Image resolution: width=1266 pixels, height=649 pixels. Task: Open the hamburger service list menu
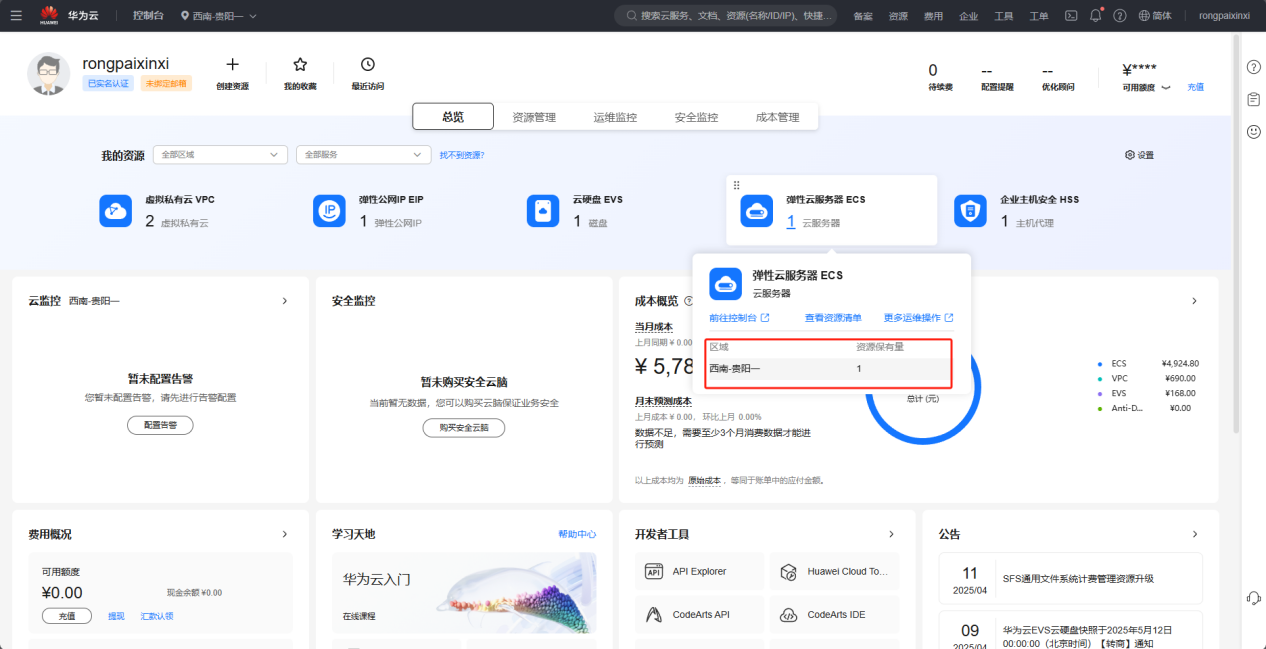[x=16, y=16]
